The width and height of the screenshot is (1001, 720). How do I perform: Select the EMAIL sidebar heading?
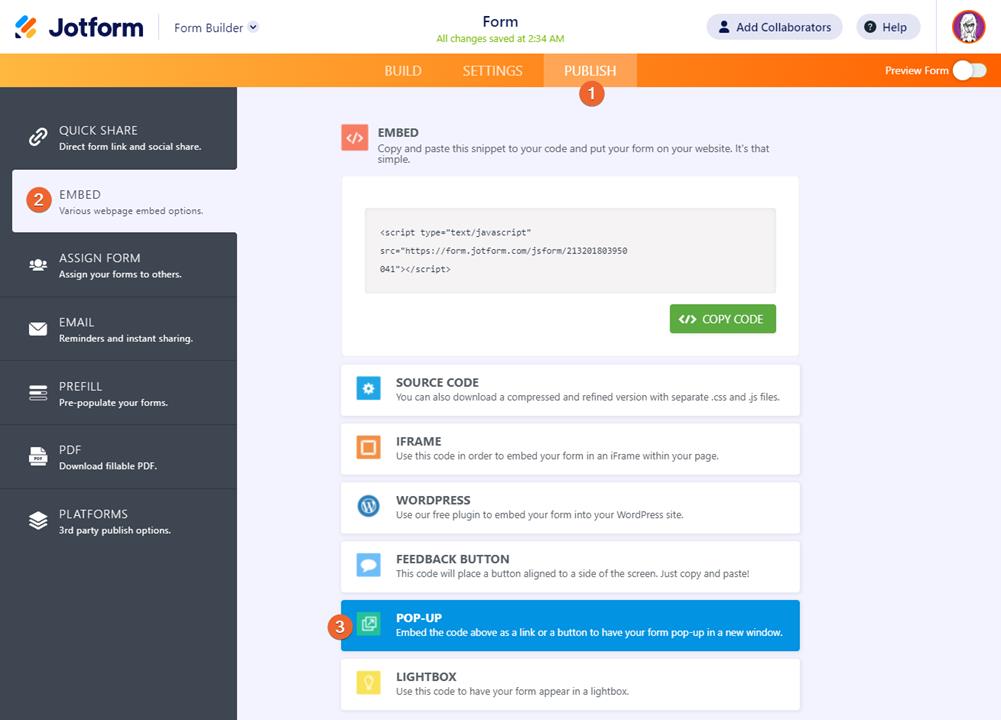pyautogui.click(x=77, y=322)
